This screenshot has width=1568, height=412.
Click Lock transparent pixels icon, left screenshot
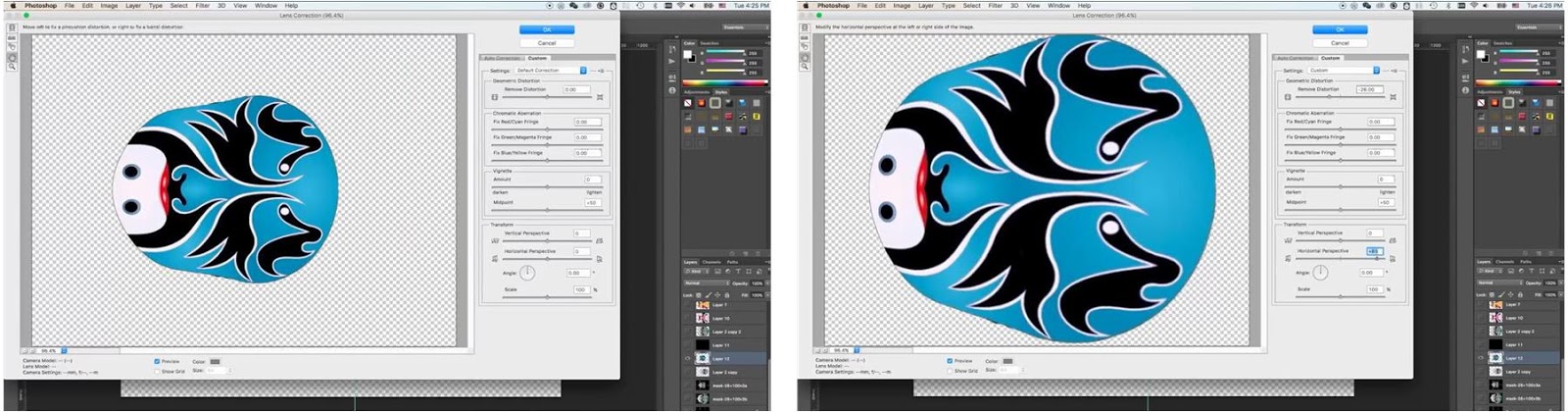coord(699,295)
